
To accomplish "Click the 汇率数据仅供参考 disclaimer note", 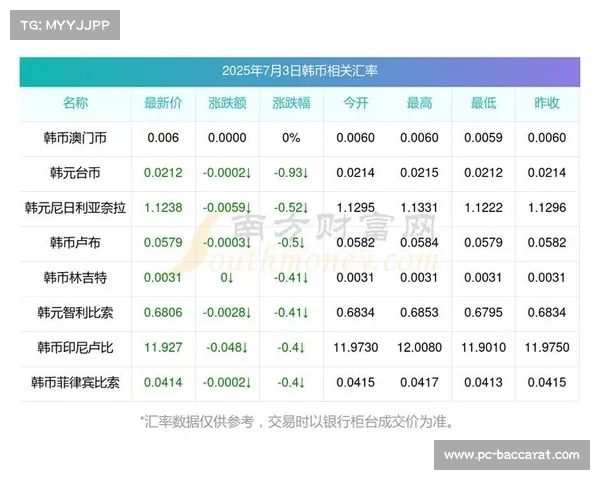I will (297, 422).
